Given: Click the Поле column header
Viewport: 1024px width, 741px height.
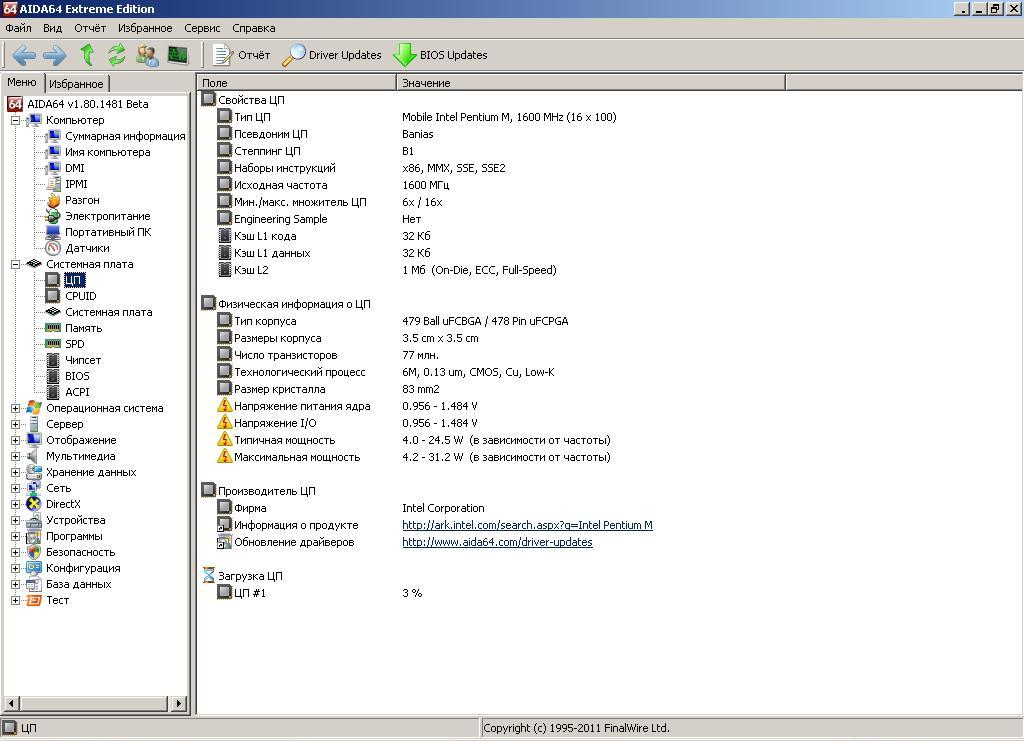Looking at the screenshot, I should coord(296,83).
